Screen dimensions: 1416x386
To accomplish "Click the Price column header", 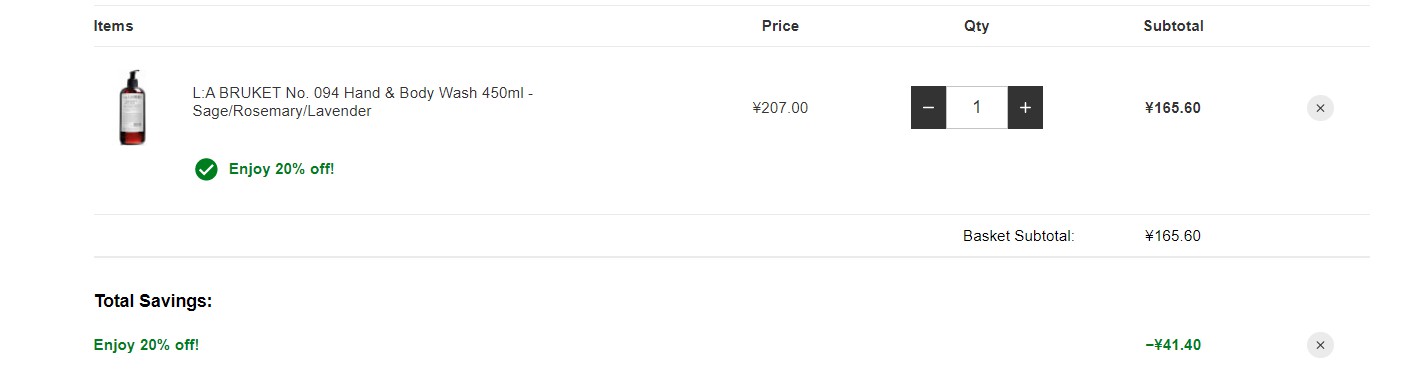I will coord(780,26).
